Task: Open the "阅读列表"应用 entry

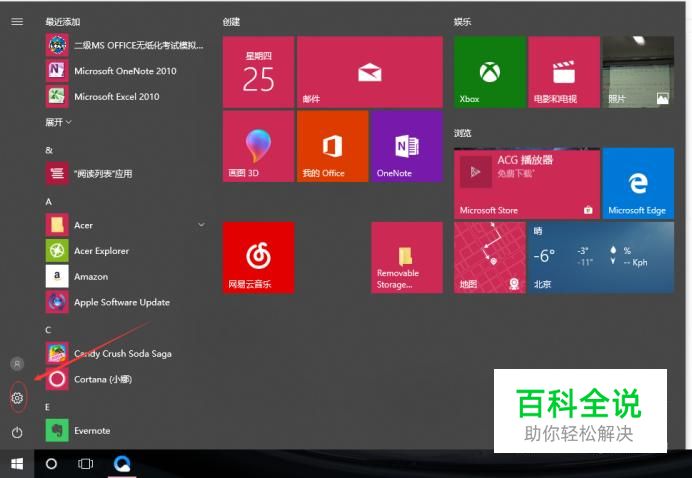Action: click(125, 173)
